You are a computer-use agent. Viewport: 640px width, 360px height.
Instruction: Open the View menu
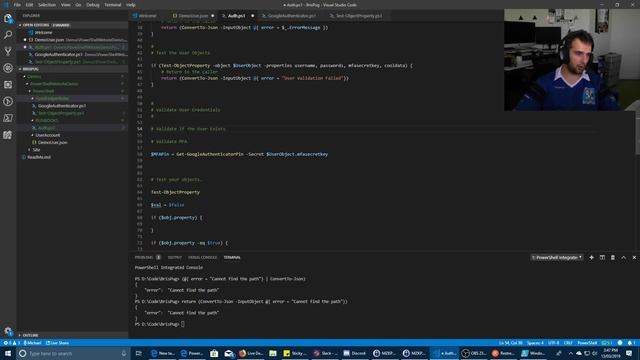click(x=66, y=5)
